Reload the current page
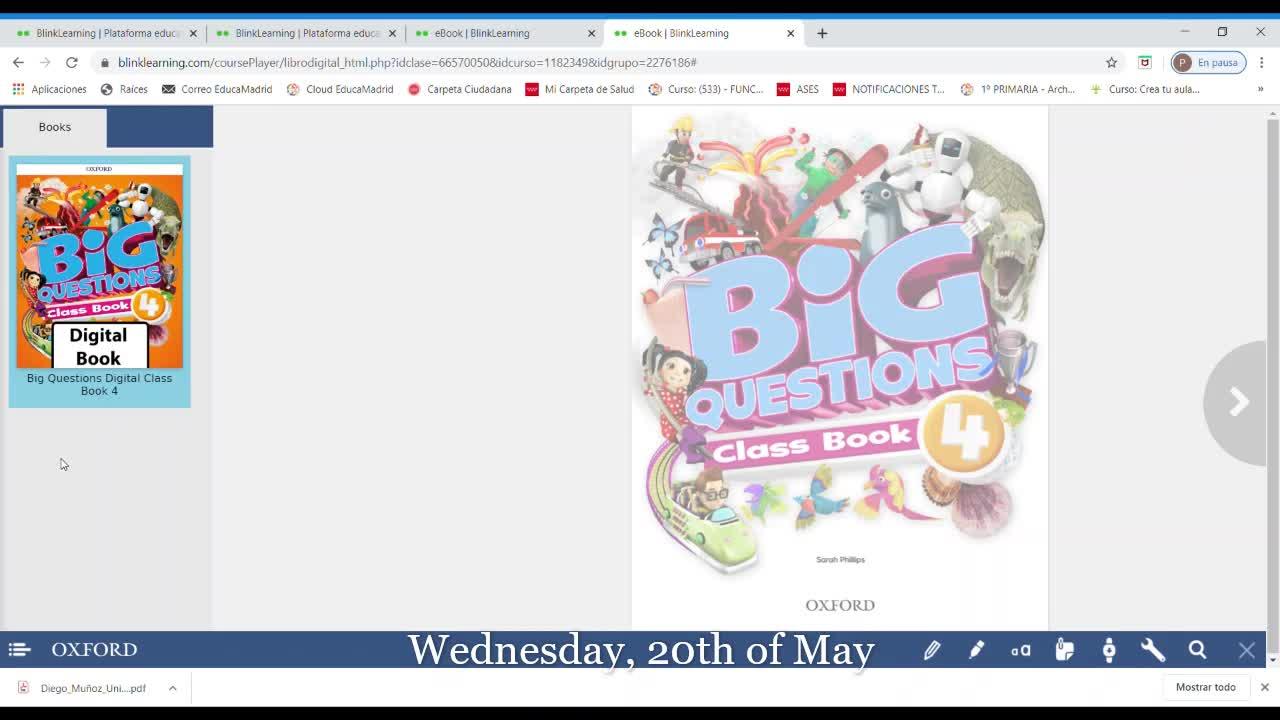The height and width of the screenshot is (720, 1280). [72, 62]
